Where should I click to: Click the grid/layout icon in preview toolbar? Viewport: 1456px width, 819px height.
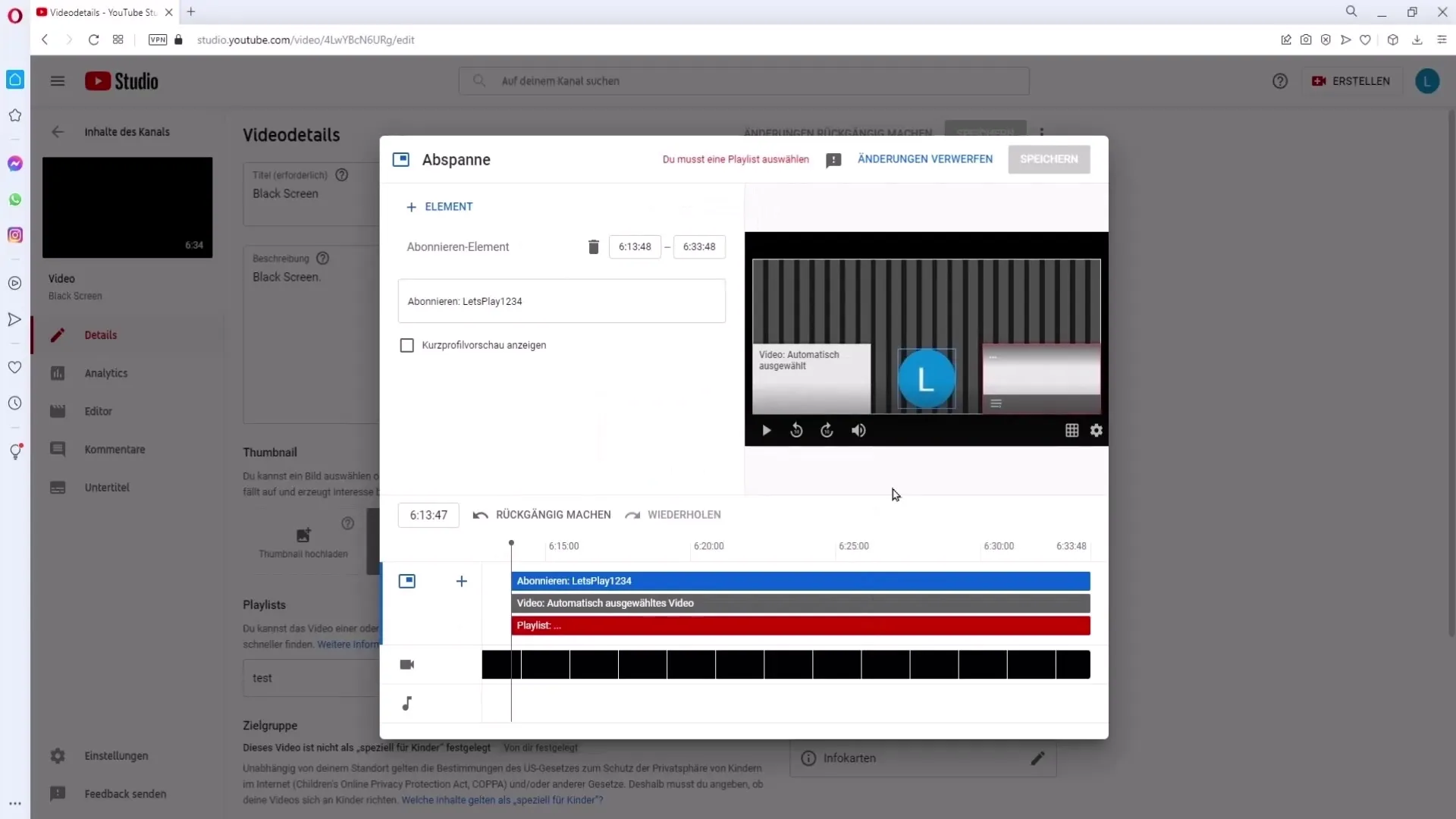(1071, 430)
